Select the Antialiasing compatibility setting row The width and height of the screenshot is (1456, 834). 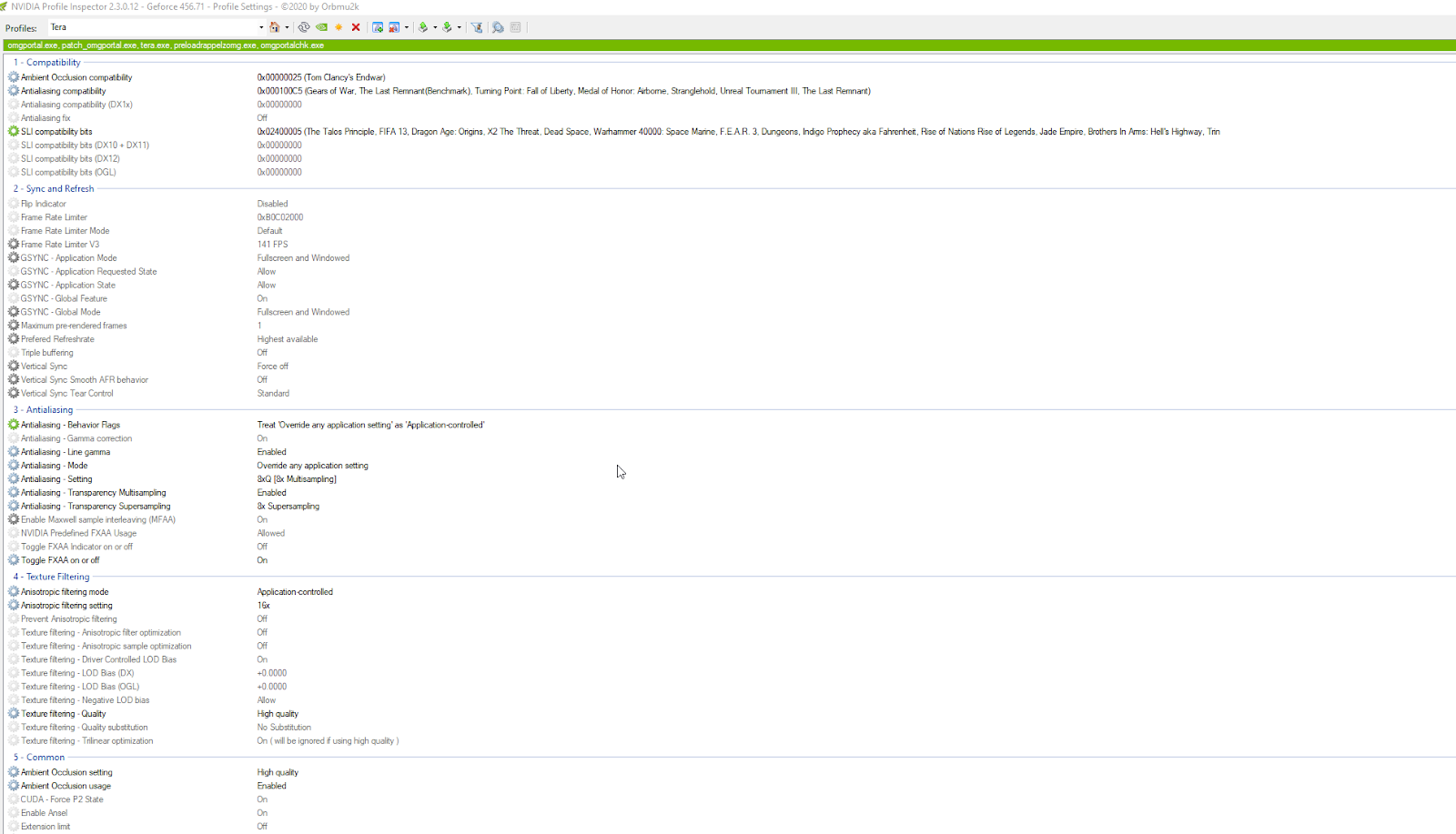[728, 91]
